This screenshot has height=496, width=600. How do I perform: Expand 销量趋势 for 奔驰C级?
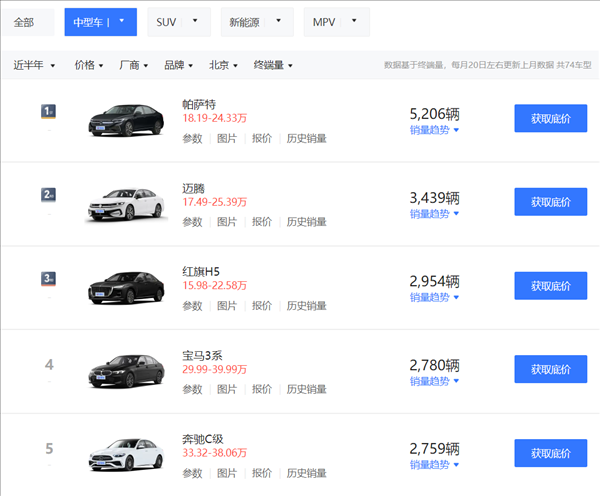coord(434,465)
